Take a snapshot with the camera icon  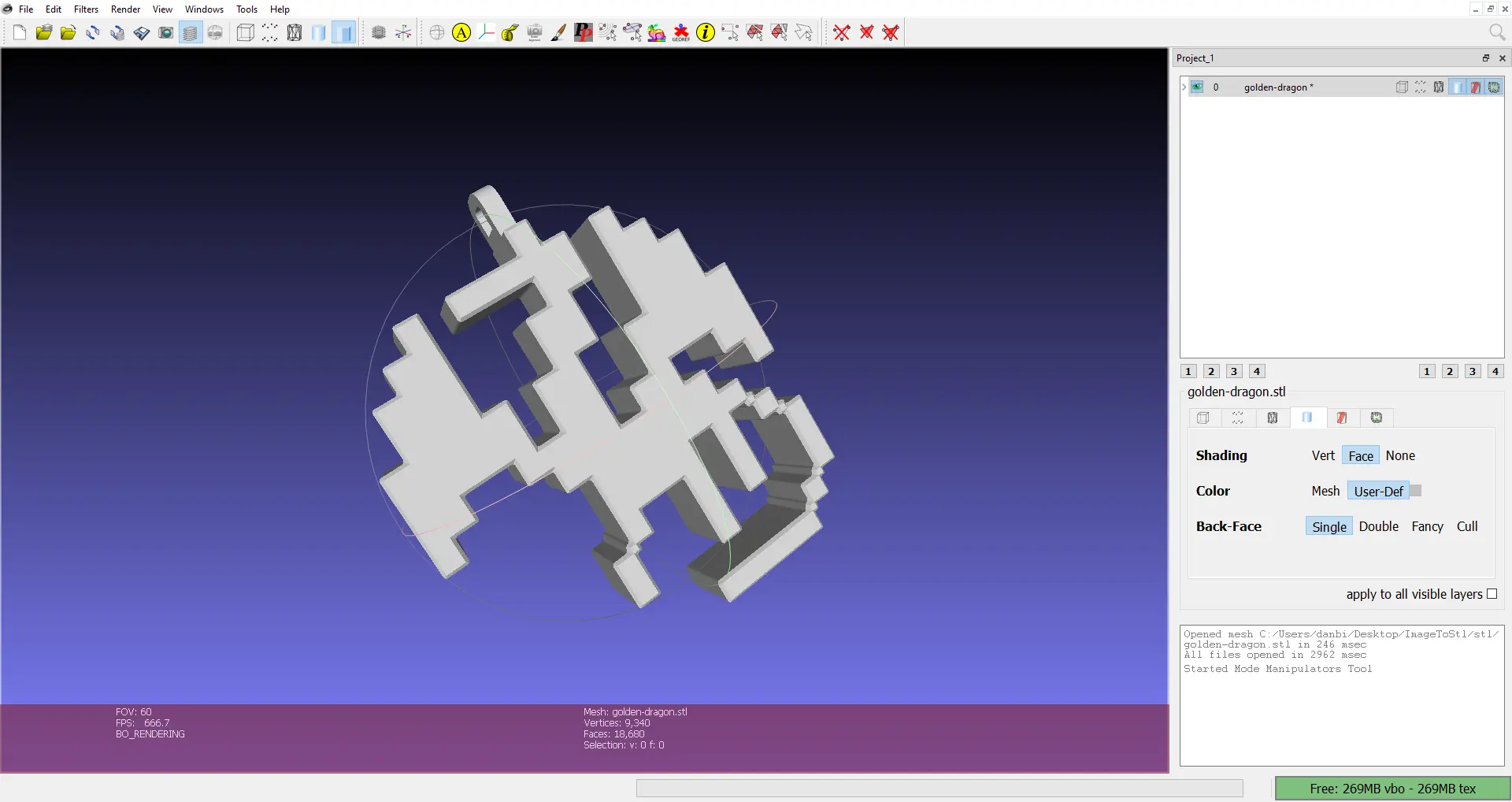[166, 32]
